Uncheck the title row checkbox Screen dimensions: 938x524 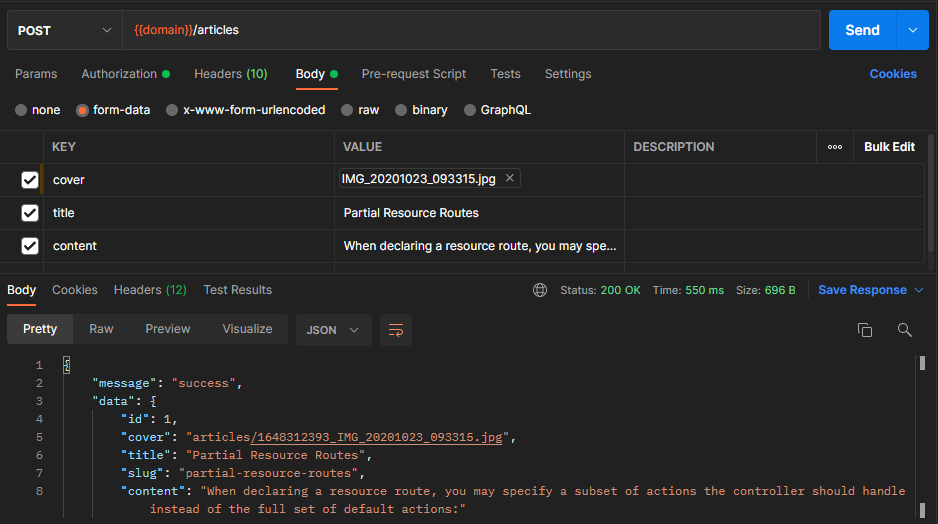tap(30, 213)
